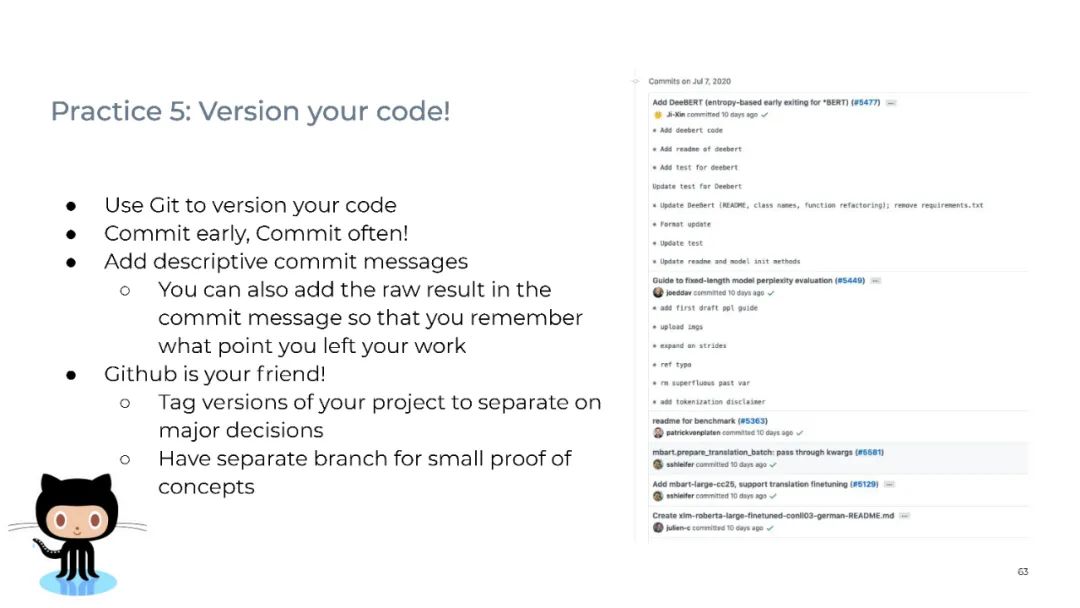Click joeddav's profile avatar
The width and height of the screenshot is (1080, 608).
[658, 293]
